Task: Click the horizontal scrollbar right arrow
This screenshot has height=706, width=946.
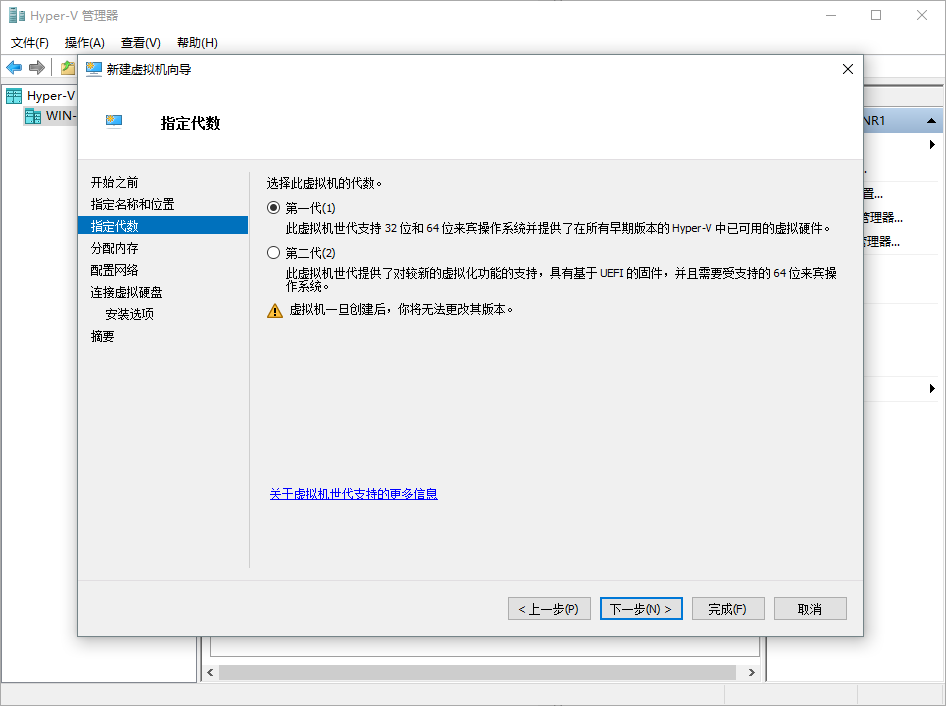Action: (752, 672)
